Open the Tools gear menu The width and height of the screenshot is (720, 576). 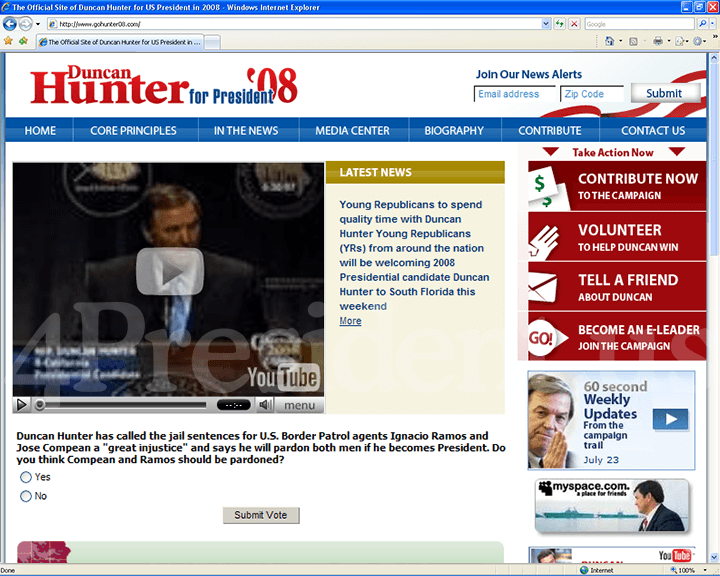click(698, 41)
